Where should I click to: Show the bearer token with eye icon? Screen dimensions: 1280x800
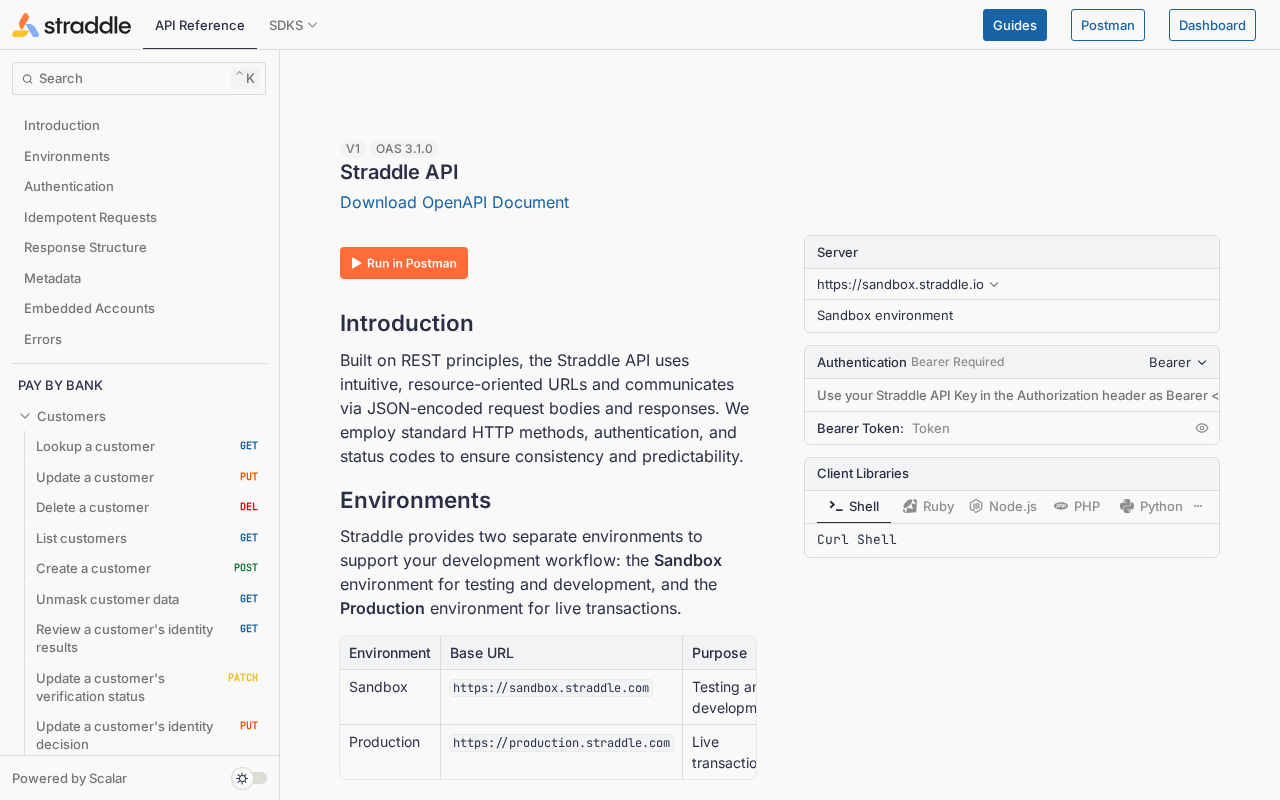click(1202, 428)
